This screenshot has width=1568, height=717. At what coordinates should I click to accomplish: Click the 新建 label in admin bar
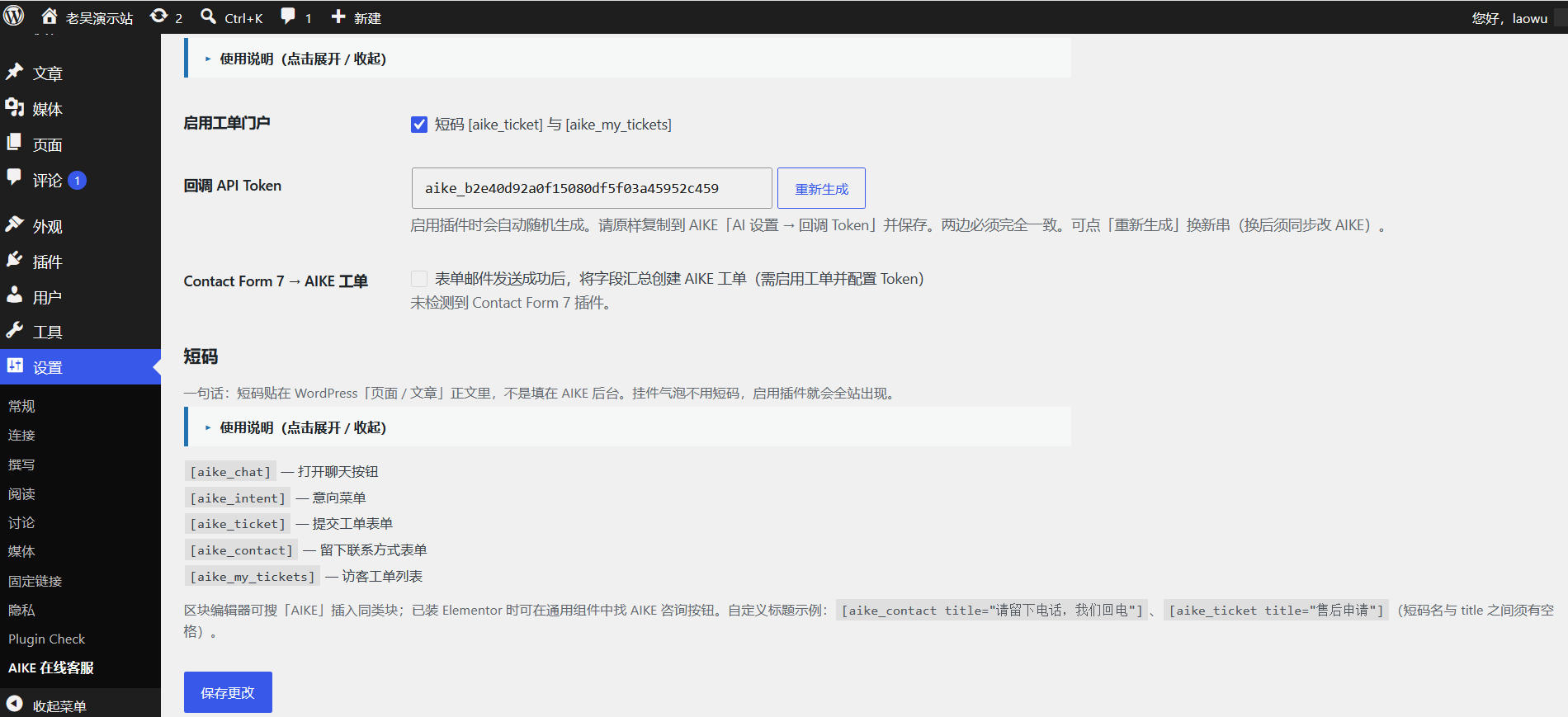(367, 17)
